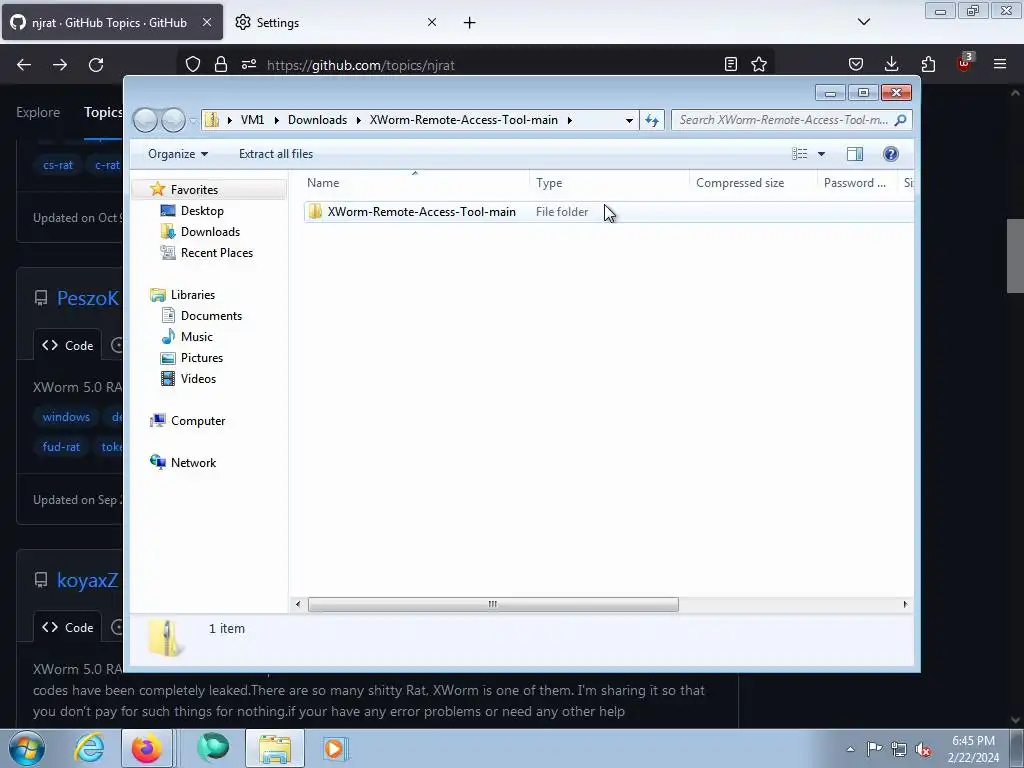
Task: Close the njrat GitHub Topics tab
Action: click(x=206, y=22)
